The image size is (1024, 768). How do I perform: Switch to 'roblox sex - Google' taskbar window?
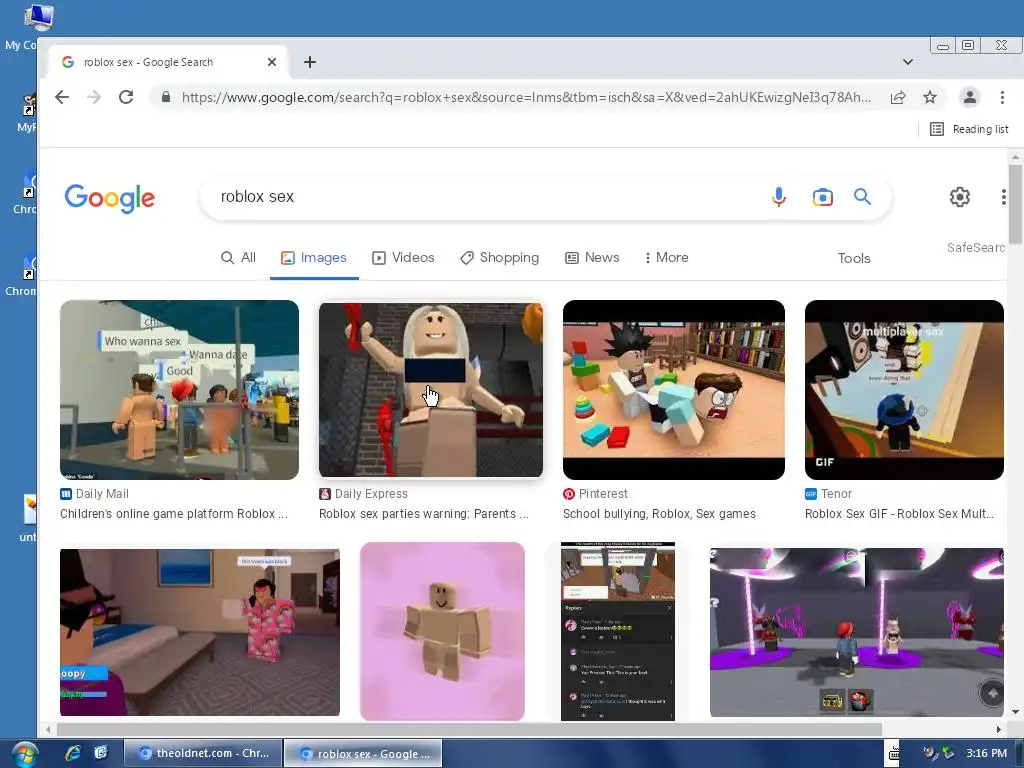(x=363, y=753)
